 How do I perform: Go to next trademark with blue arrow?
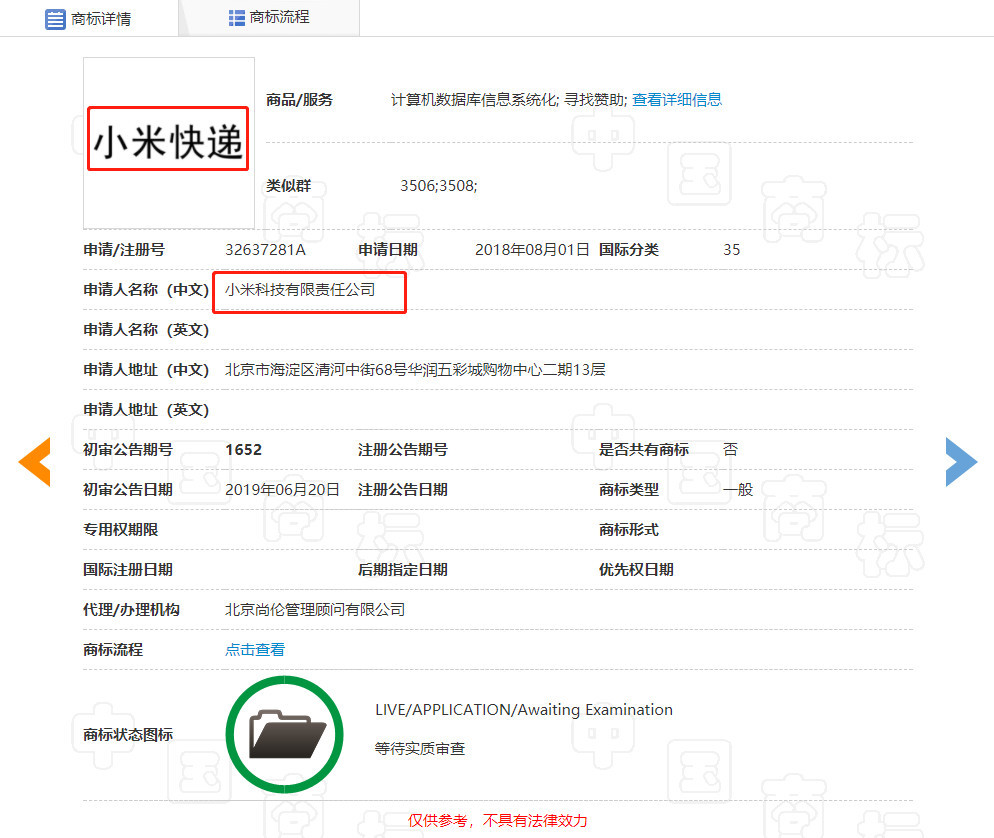click(961, 462)
